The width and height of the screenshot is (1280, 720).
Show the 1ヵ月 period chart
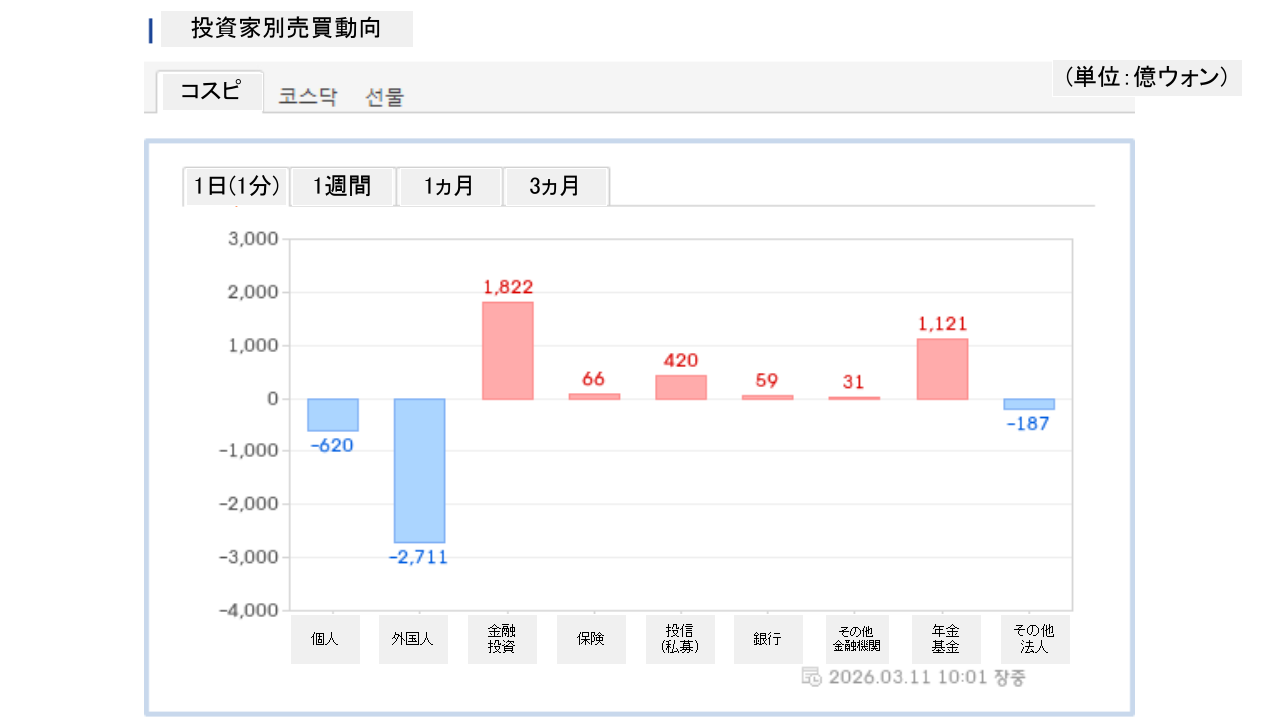(x=449, y=186)
